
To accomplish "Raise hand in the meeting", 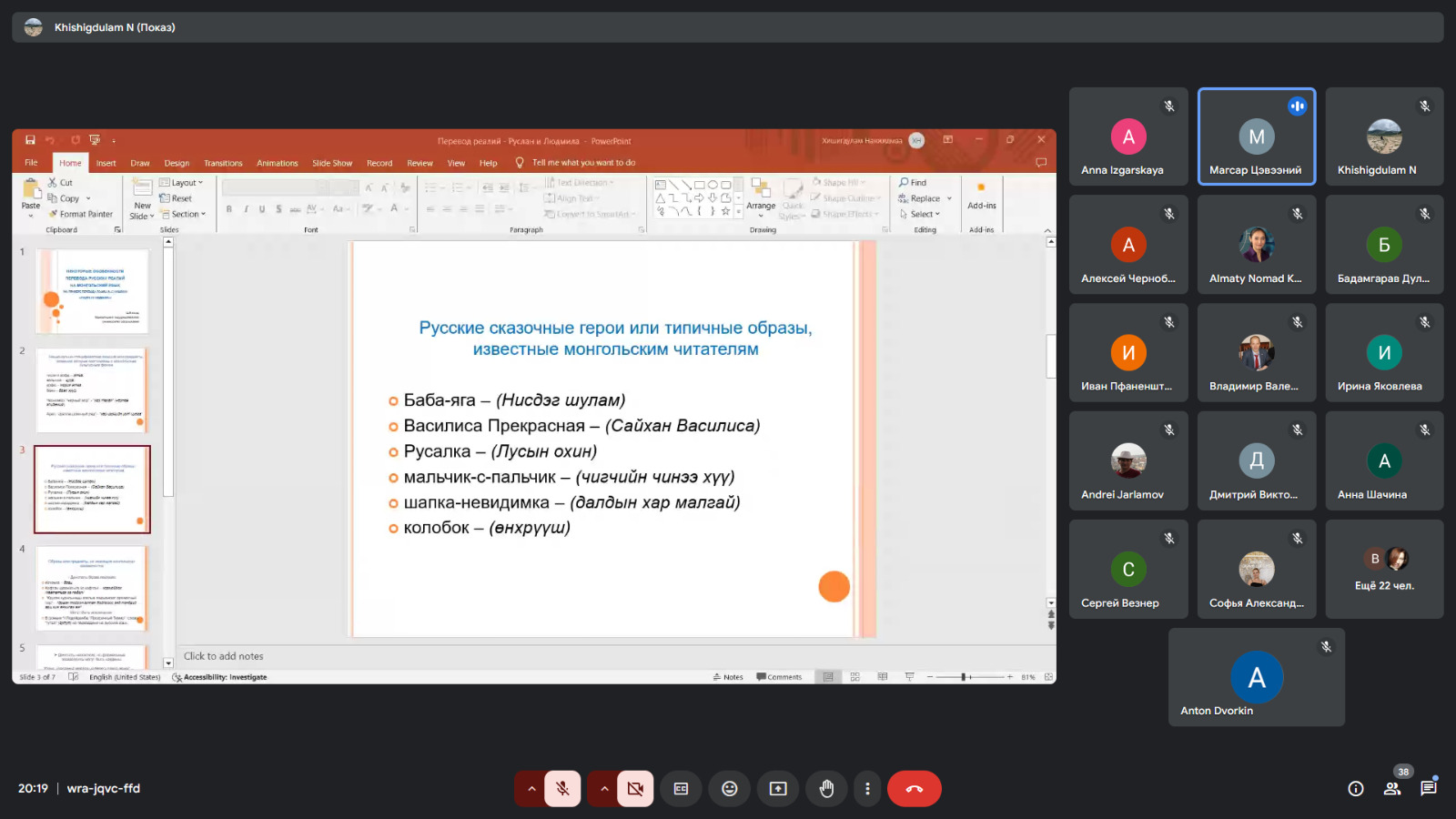I will point(826,789).
